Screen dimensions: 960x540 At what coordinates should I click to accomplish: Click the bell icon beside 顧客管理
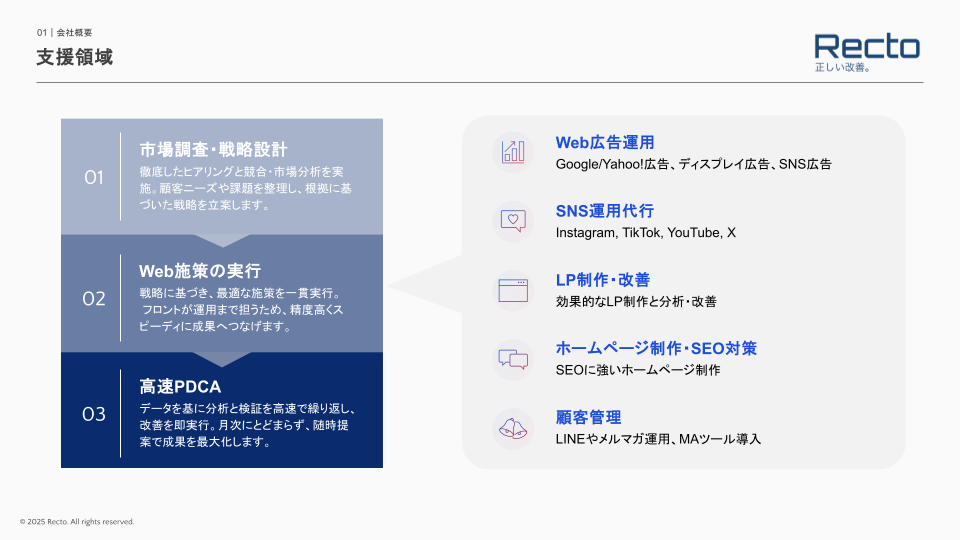click(x=513, y=429)
